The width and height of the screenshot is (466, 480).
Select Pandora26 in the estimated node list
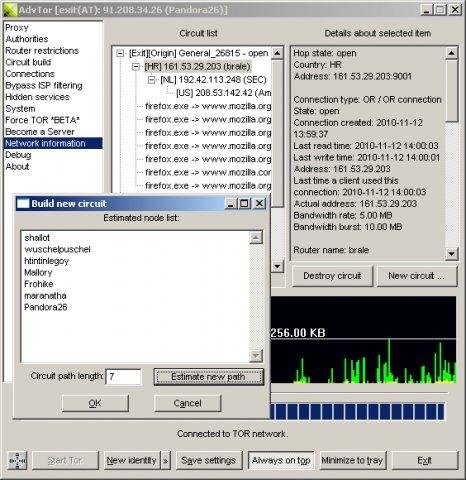46,307
